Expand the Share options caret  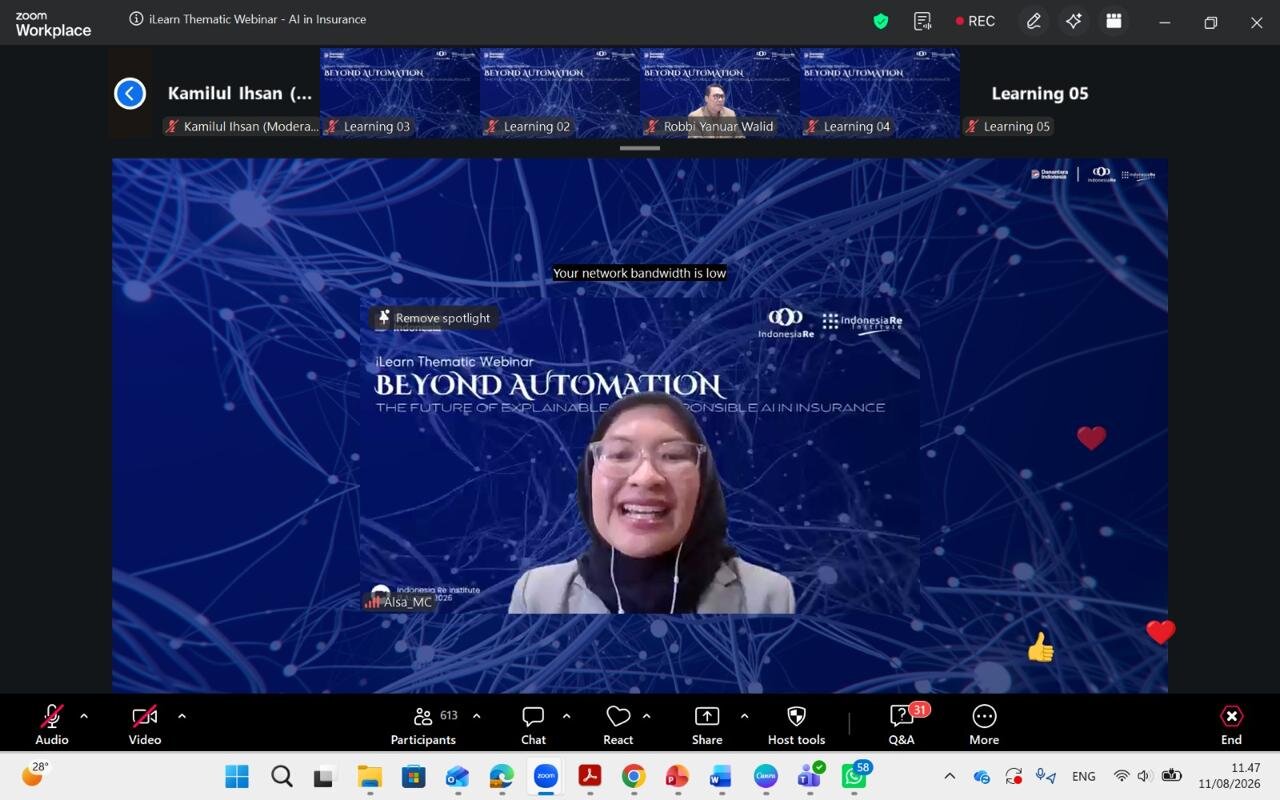click(744, 716)
